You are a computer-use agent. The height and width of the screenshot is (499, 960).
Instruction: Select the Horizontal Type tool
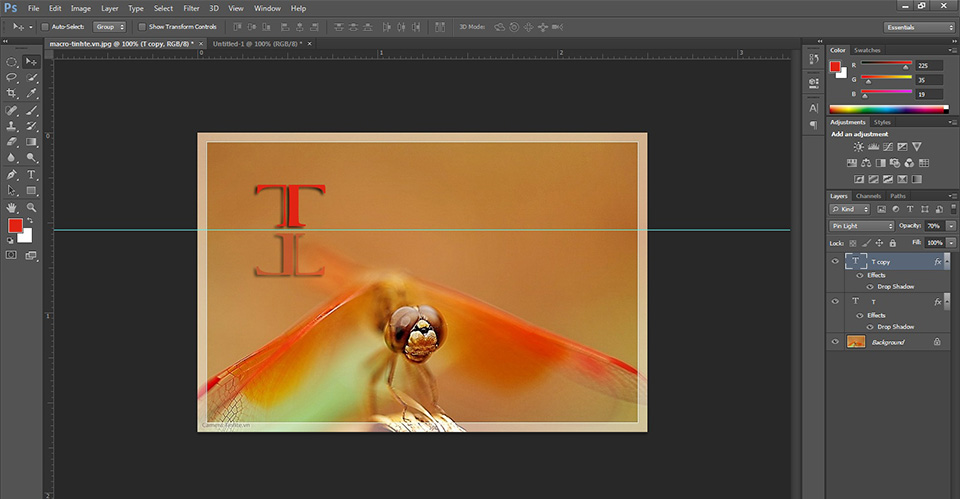pyautogui.click(x=31, y=174)
